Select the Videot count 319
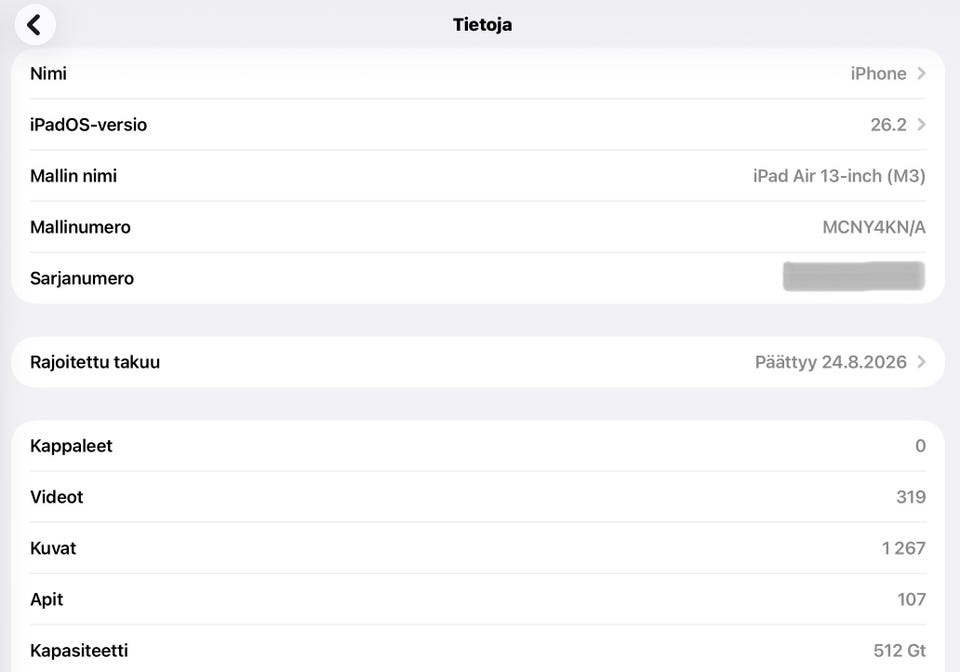Viewport: 960px width, 672px height. coord(910,497)
